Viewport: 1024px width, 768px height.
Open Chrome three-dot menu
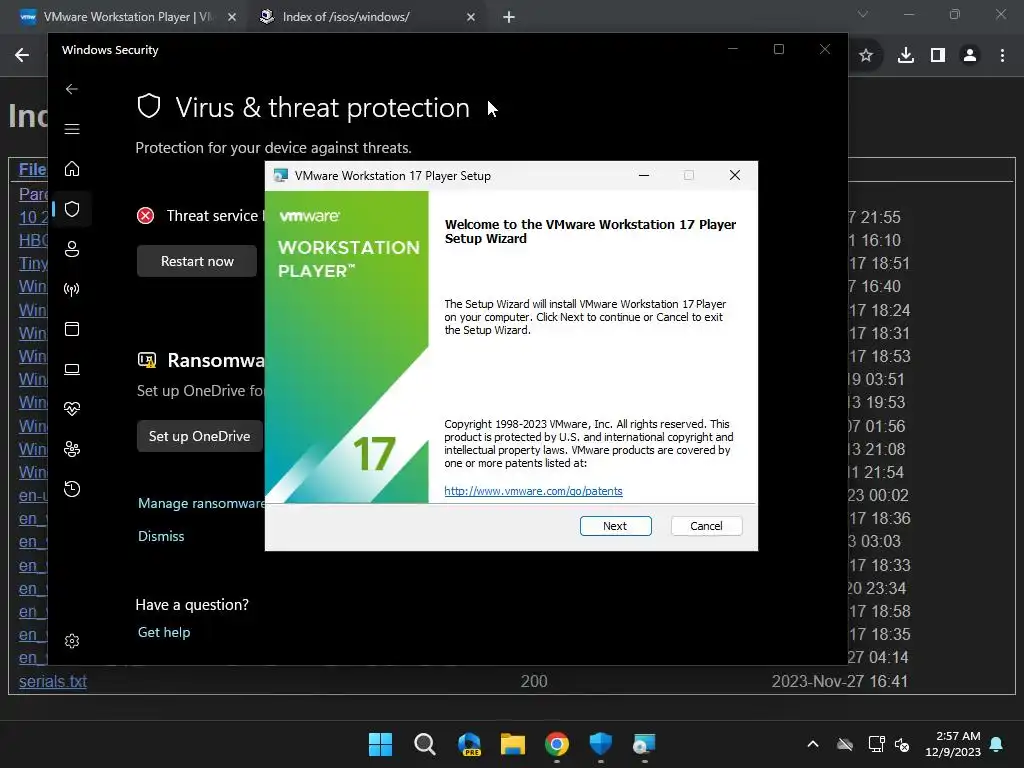coord(1002,56)
